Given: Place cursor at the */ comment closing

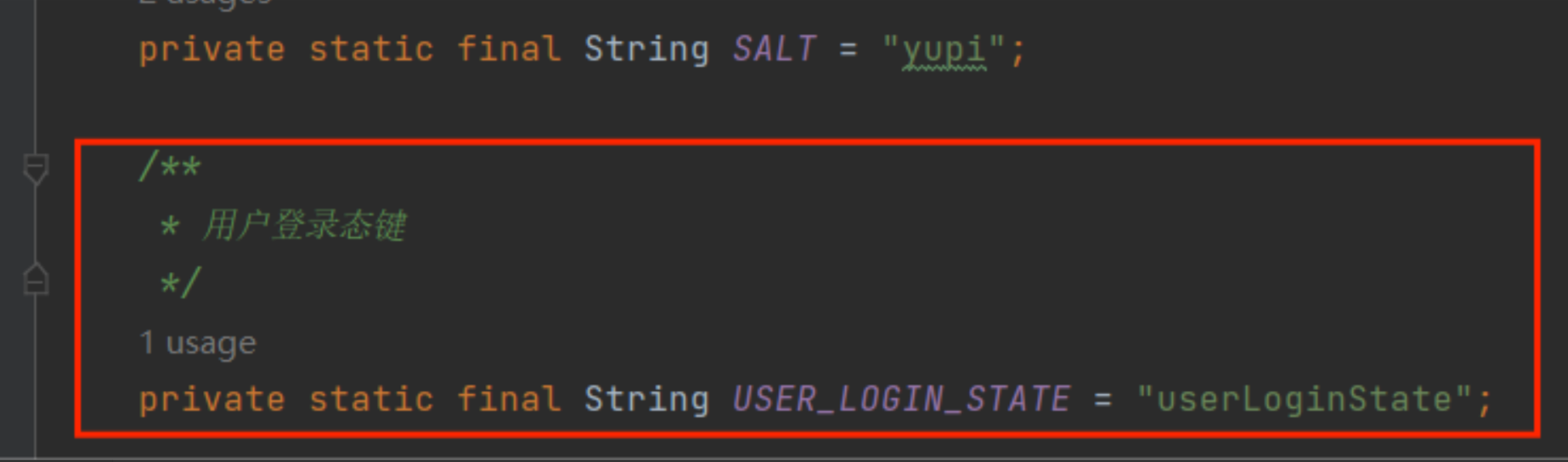Looking at the screenshot, I should point(180,284).
